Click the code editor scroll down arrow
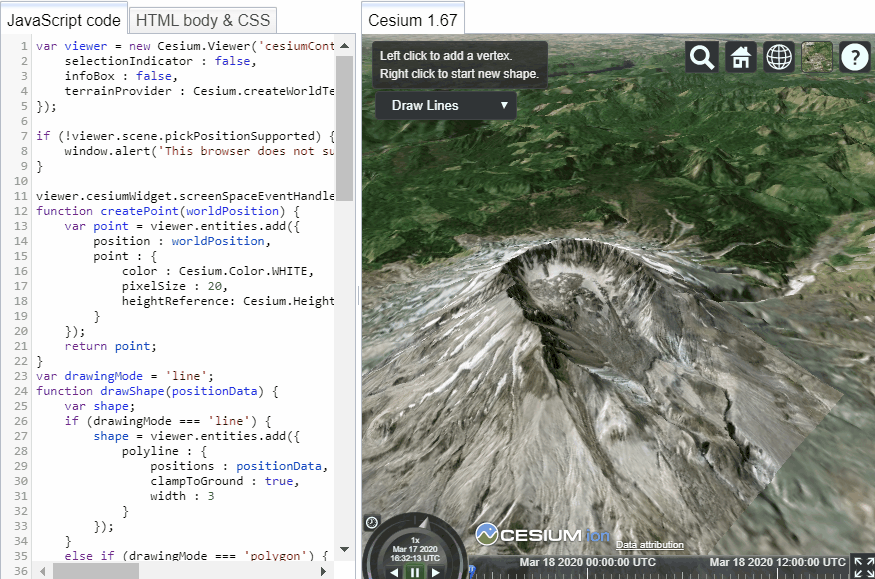Viewport: 875px width, 579px height. (344, 549)
